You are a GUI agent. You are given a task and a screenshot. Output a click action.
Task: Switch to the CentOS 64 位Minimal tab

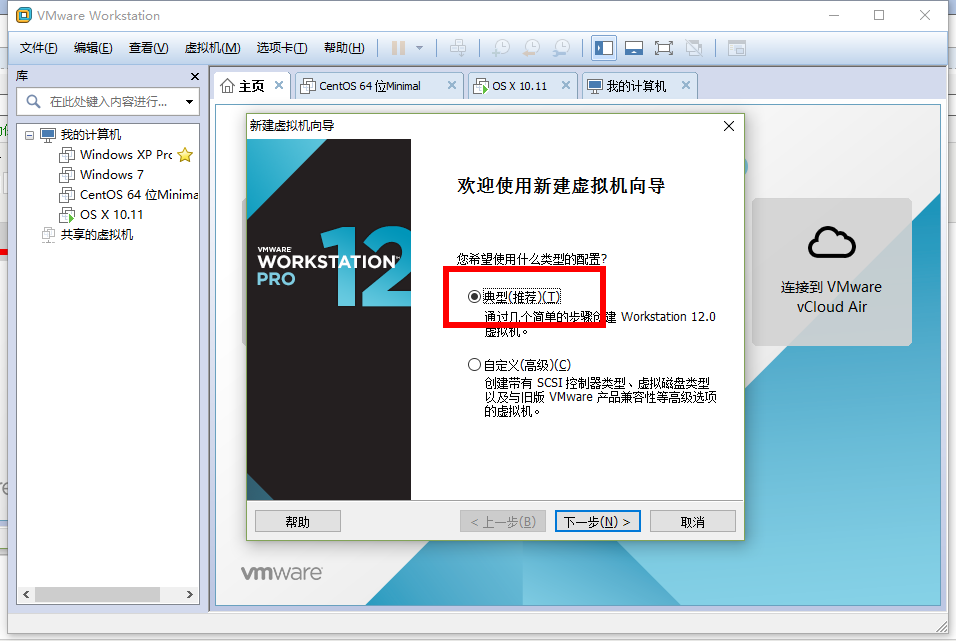(x=370, y=86)
